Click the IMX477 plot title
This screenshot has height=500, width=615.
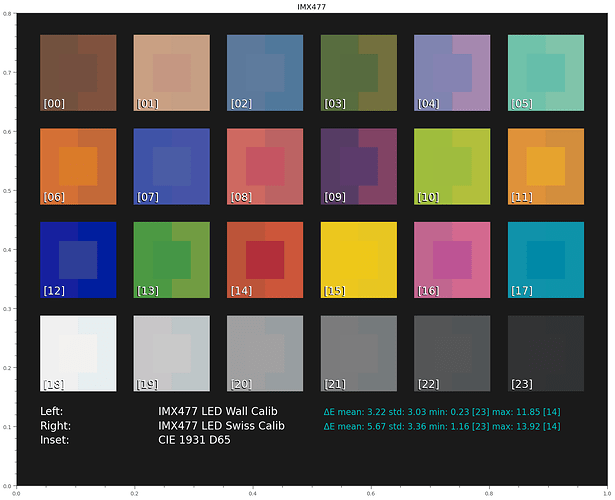(311, 7)
